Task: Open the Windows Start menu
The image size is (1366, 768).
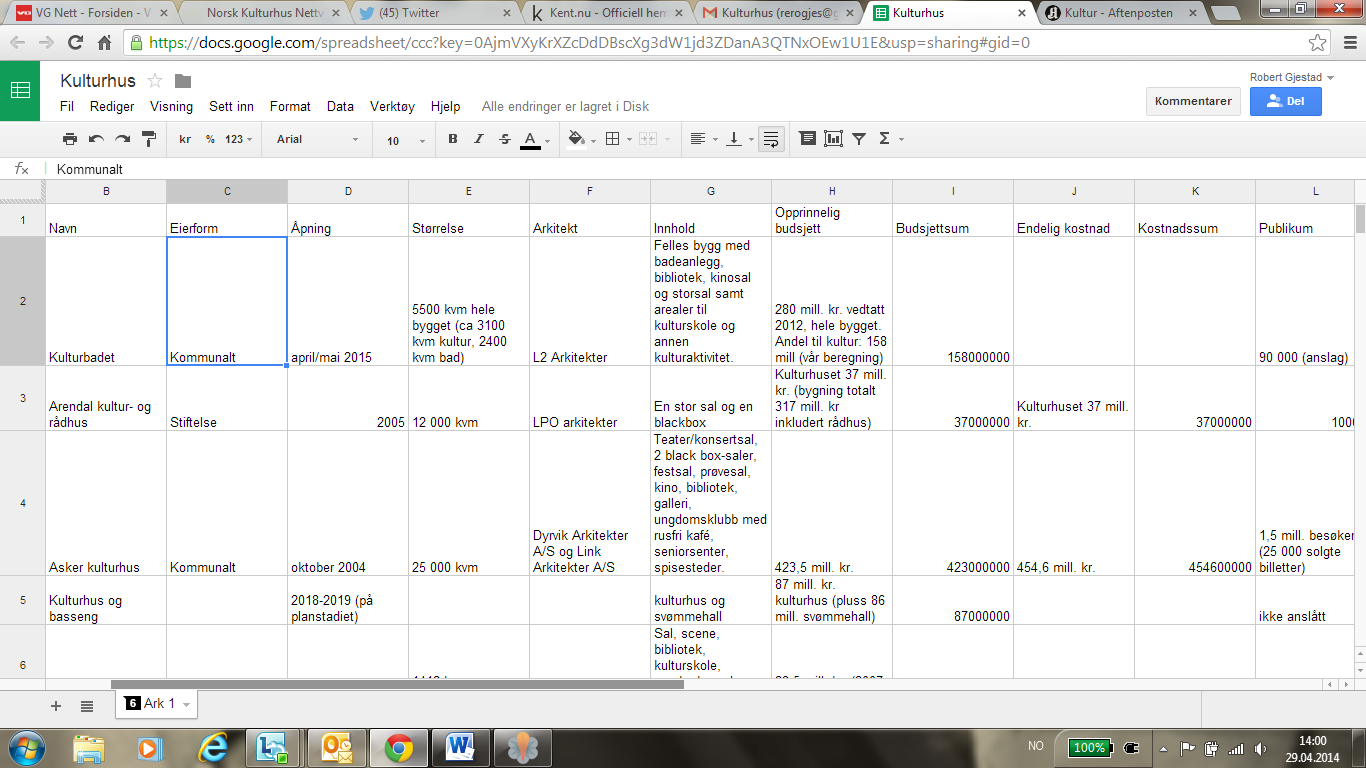Action: tap(26, 746)
